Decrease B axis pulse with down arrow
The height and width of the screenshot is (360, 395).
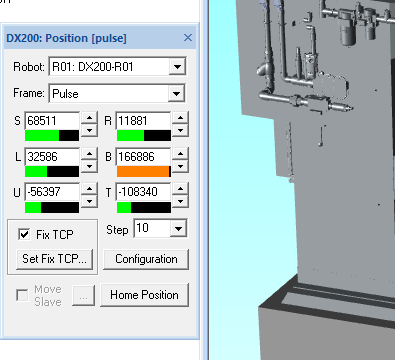180,166
